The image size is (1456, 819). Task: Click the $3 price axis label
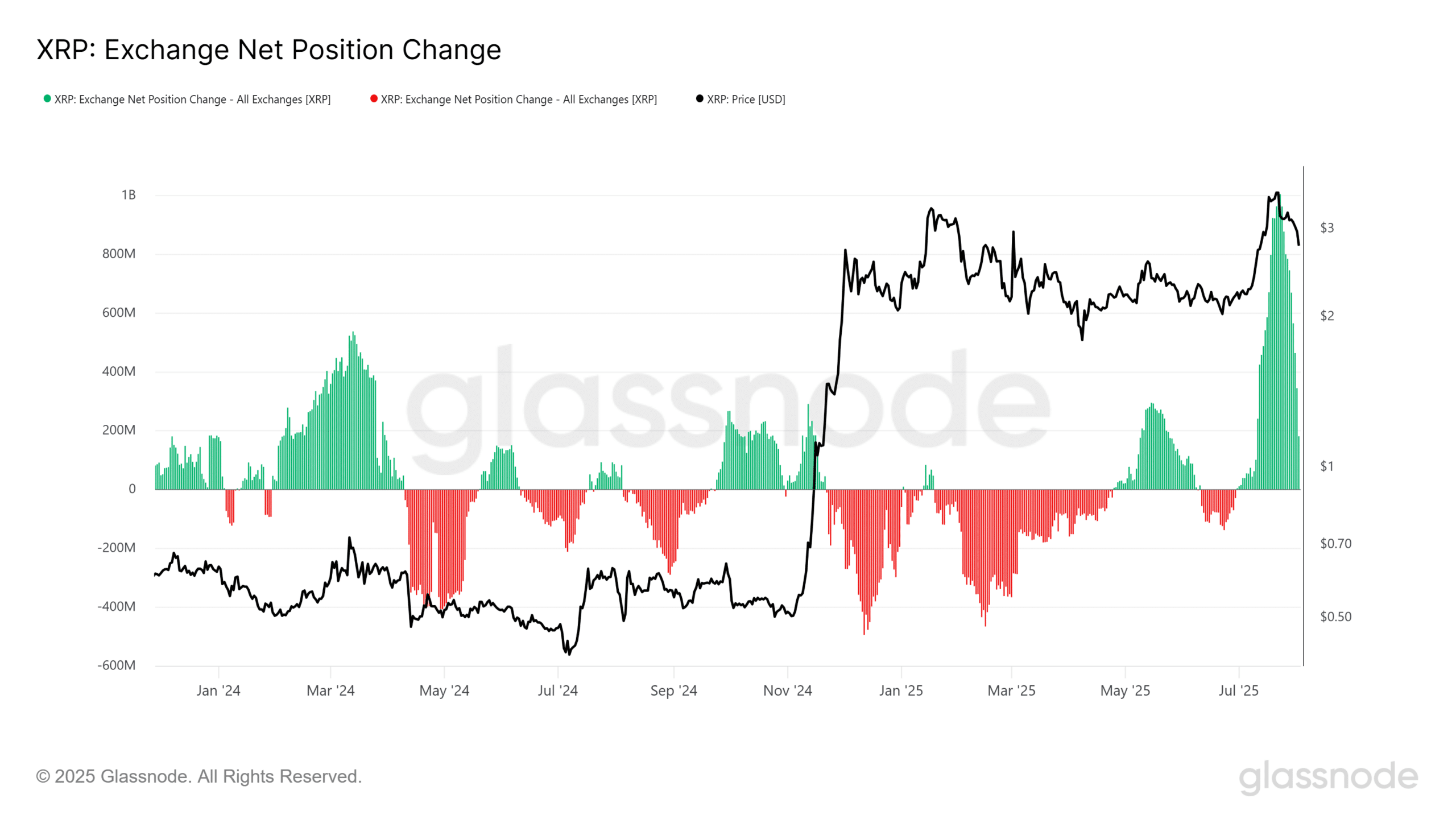pos(1327,228)
